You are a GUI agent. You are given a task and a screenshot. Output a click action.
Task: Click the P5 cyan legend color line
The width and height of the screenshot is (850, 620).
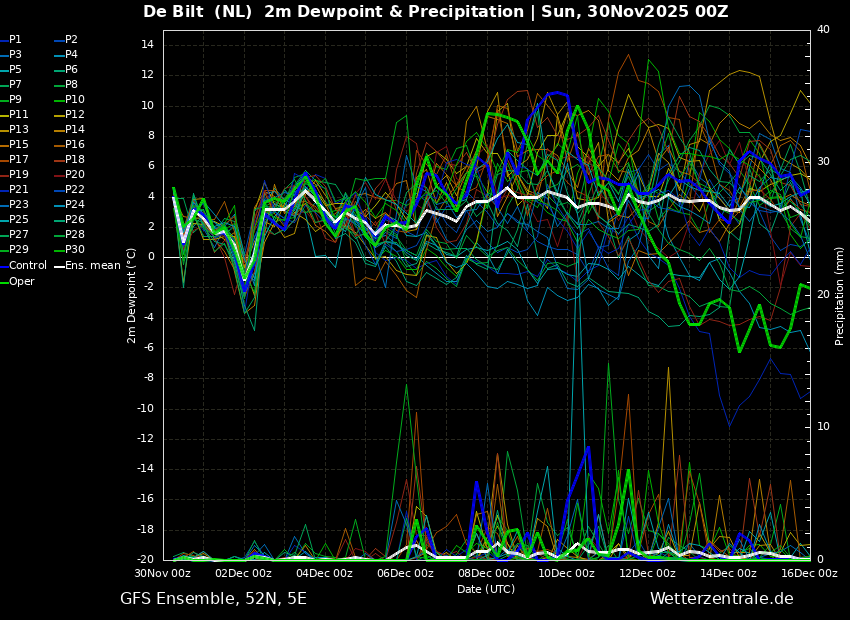[x=4, y=70]
